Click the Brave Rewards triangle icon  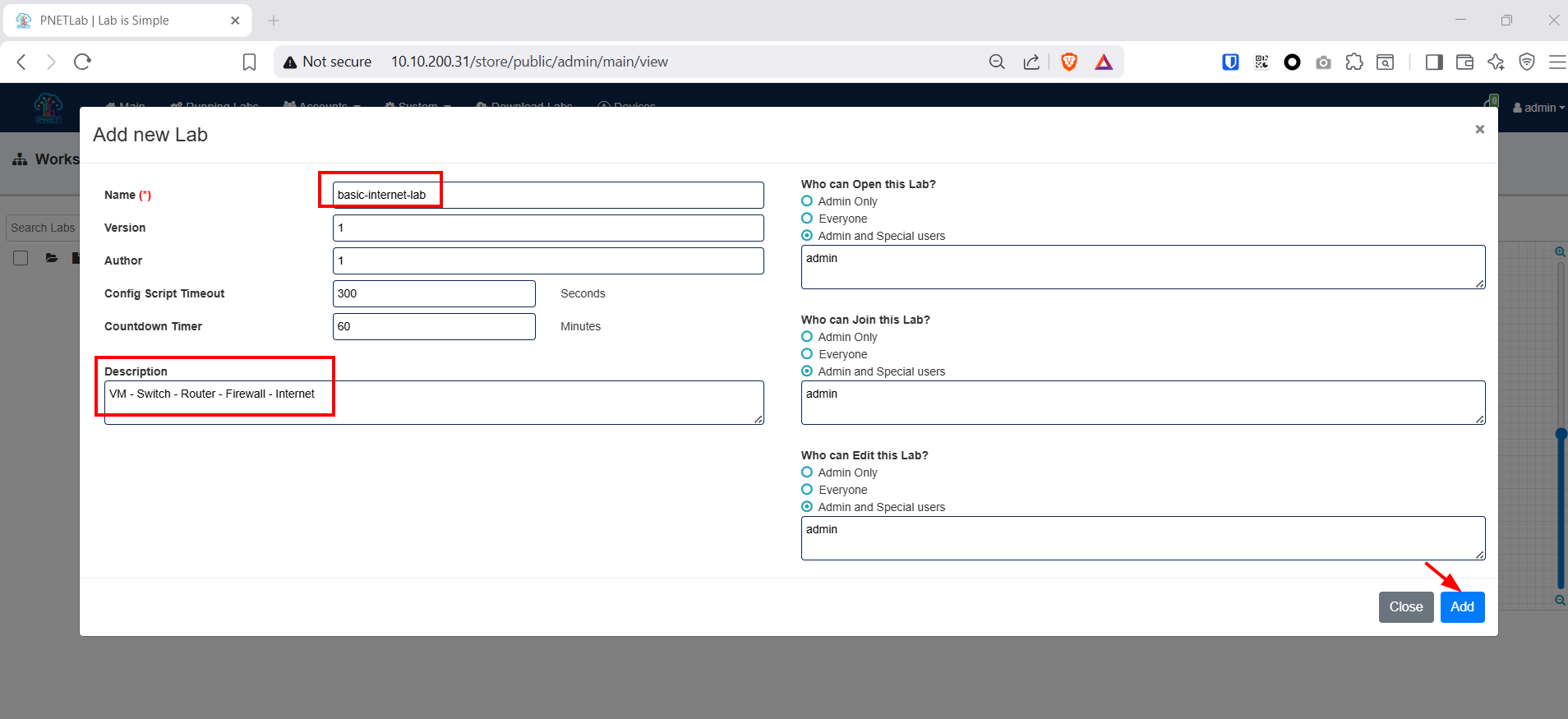click(1104, 62)
